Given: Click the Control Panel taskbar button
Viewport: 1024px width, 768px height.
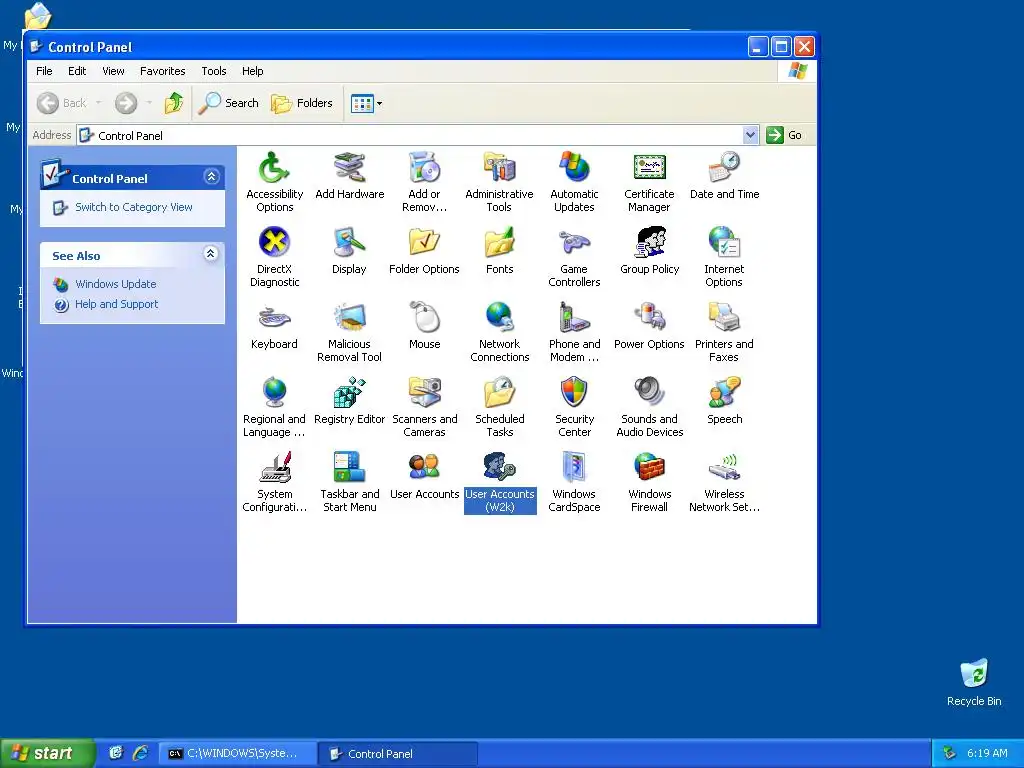Looking at the screenshot, I should click(x=398, y=754).
